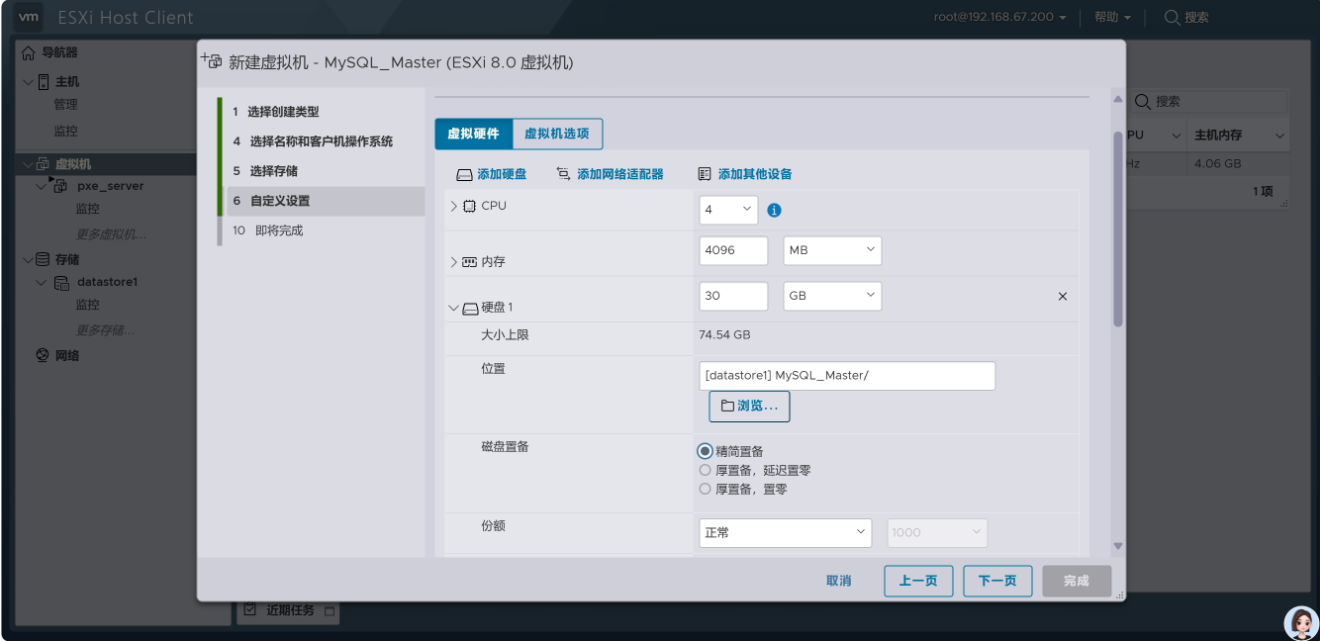Click the 添加硬盘 link
Image resolution: width=1320 pixels, height=641 pixels.
(x=502, y=174)
